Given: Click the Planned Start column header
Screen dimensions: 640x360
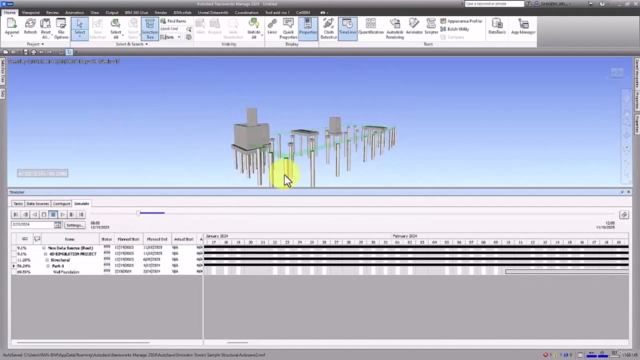Looking at the screenshot, I should (x=128, y=239).
